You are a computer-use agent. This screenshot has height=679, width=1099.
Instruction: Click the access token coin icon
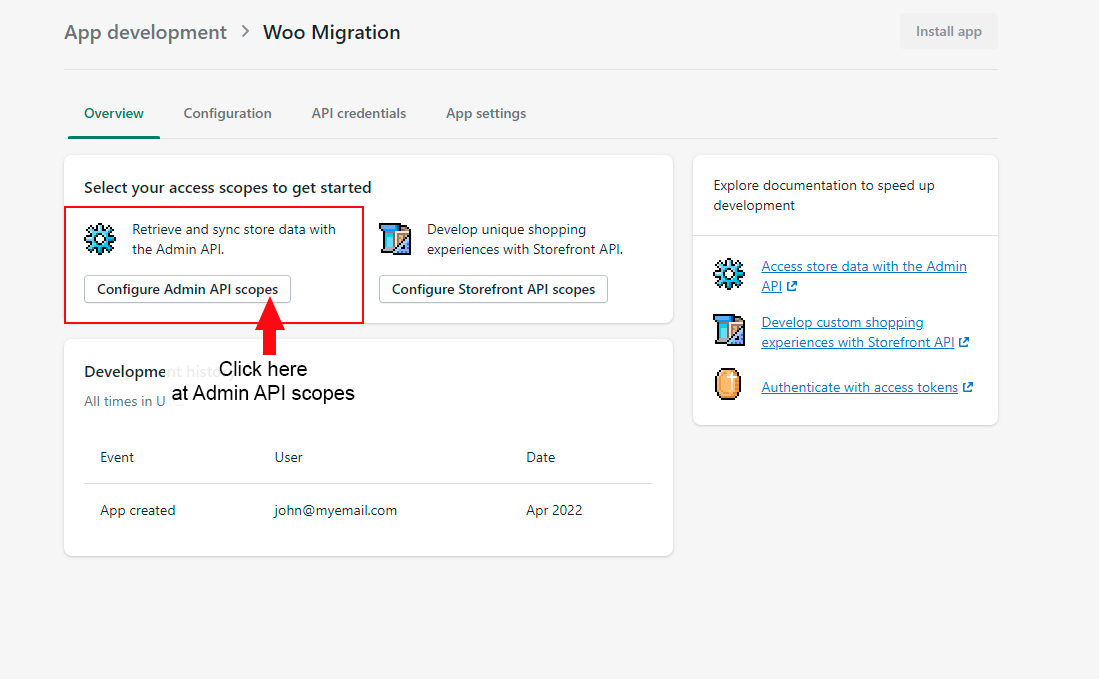point(729,384)
